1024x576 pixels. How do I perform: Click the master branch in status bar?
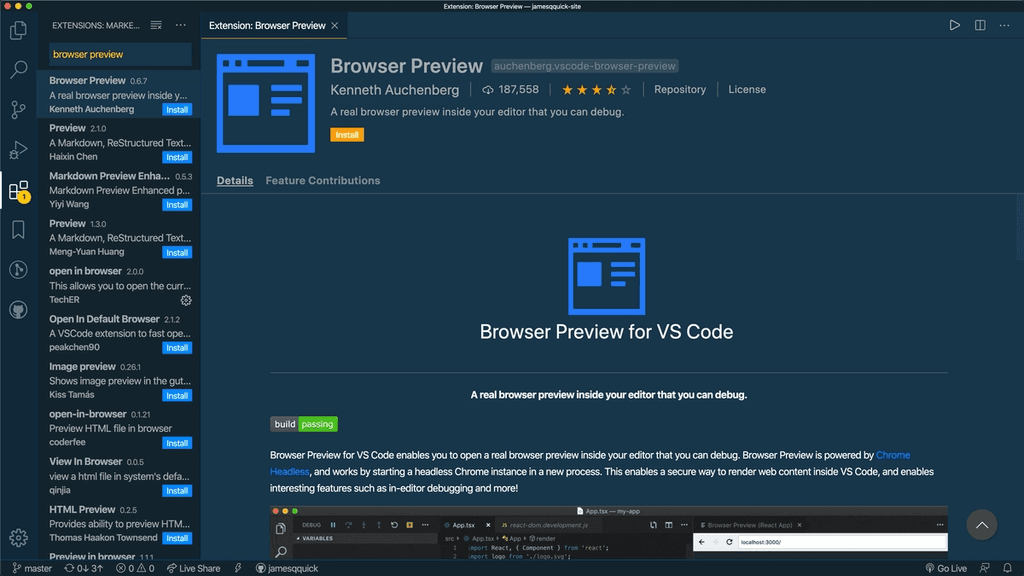[33, 568]
